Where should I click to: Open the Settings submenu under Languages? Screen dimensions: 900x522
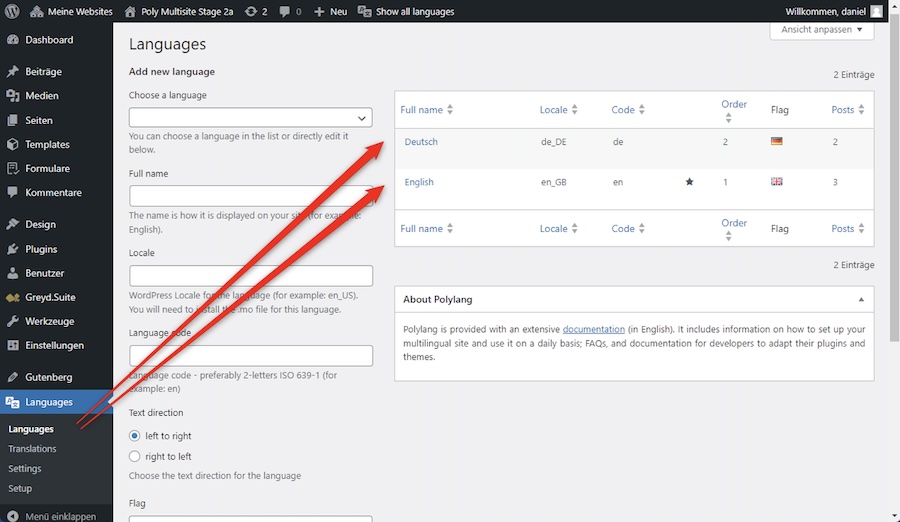tap(25, 469)
